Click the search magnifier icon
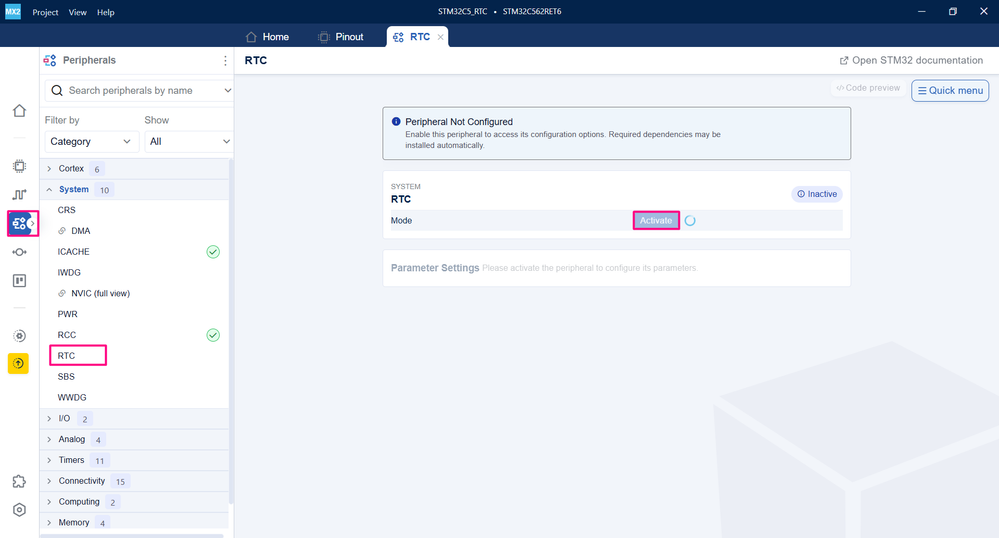 coord(57,91)
